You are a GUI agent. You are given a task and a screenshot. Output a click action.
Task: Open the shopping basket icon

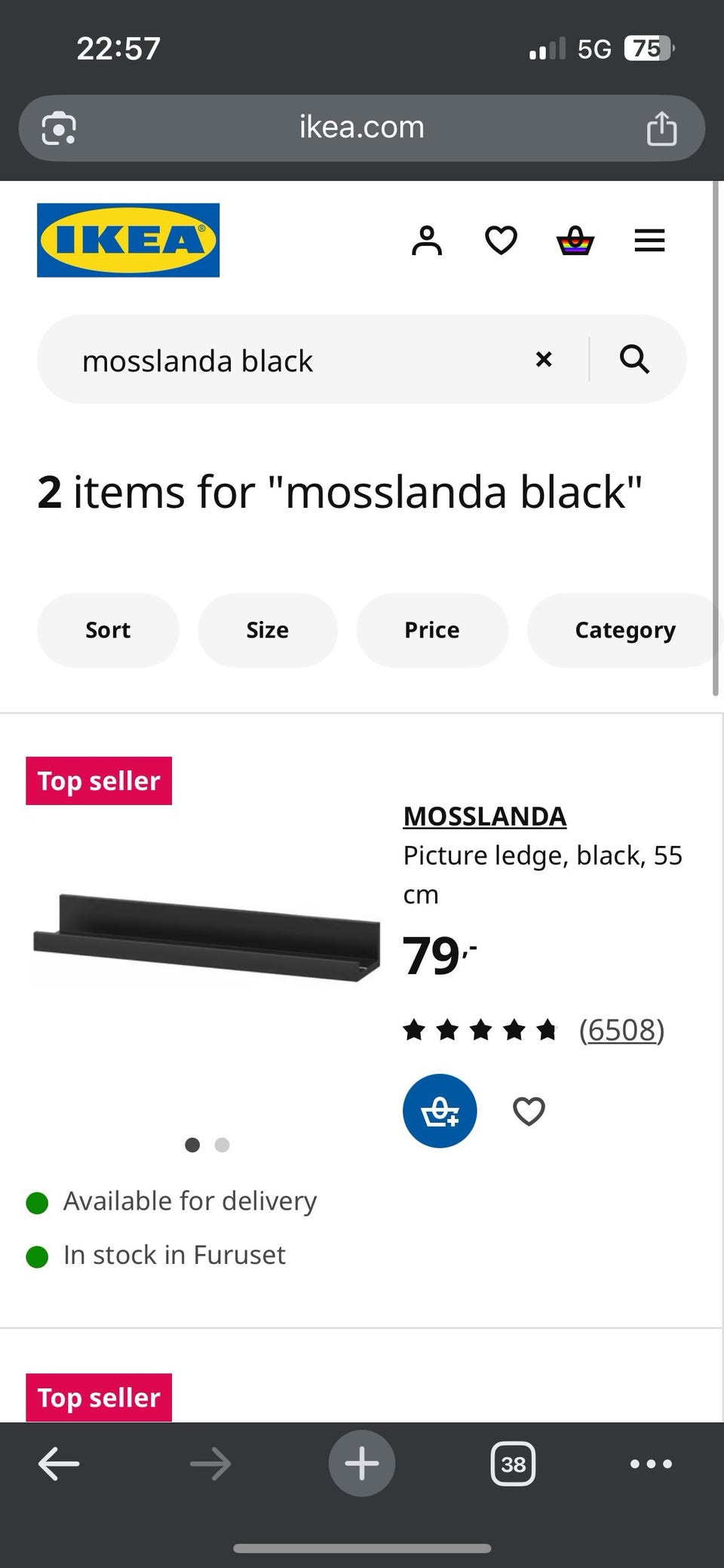click(575, 241)
